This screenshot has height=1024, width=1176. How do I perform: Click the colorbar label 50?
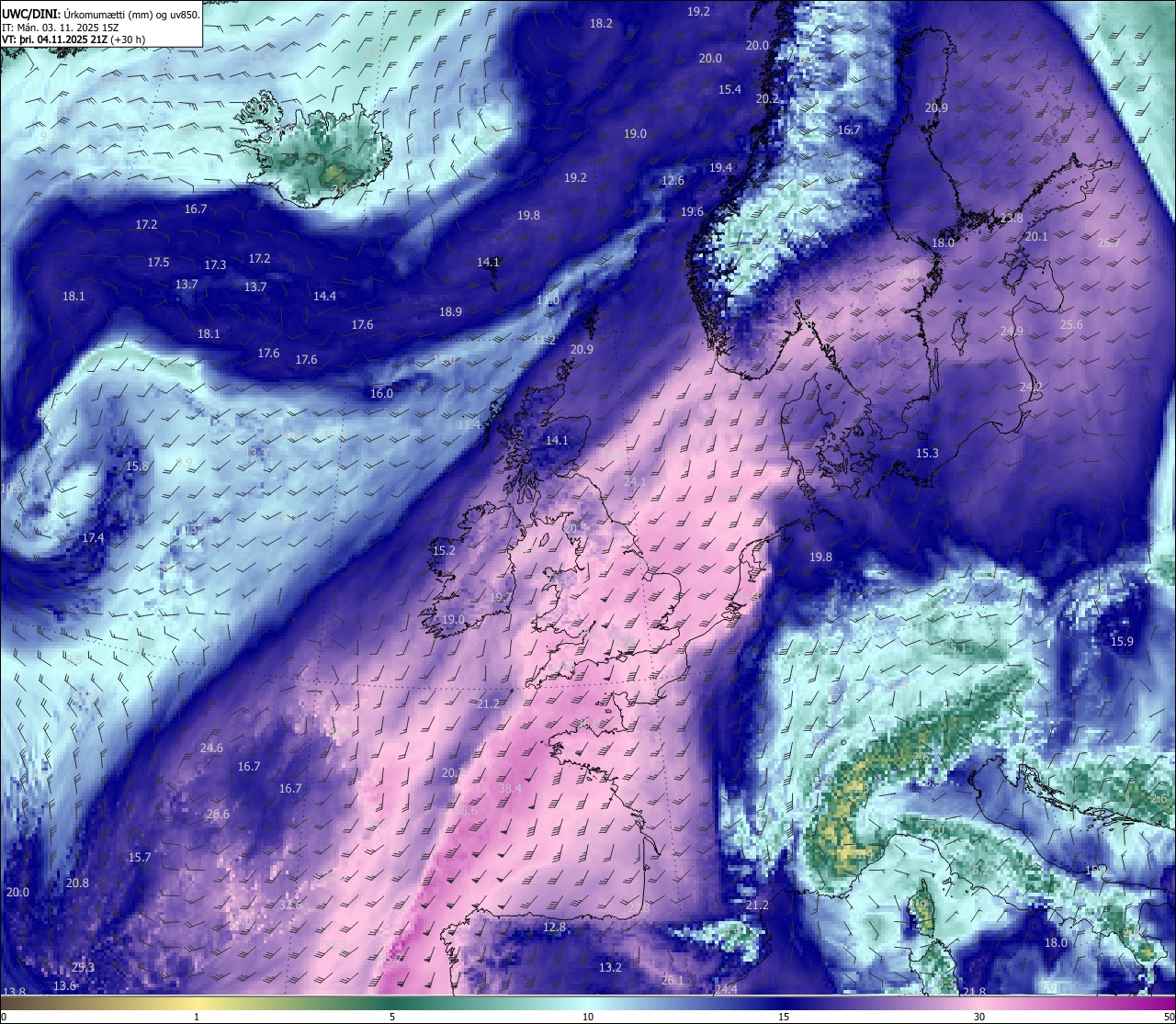tap(1169, 1017)
